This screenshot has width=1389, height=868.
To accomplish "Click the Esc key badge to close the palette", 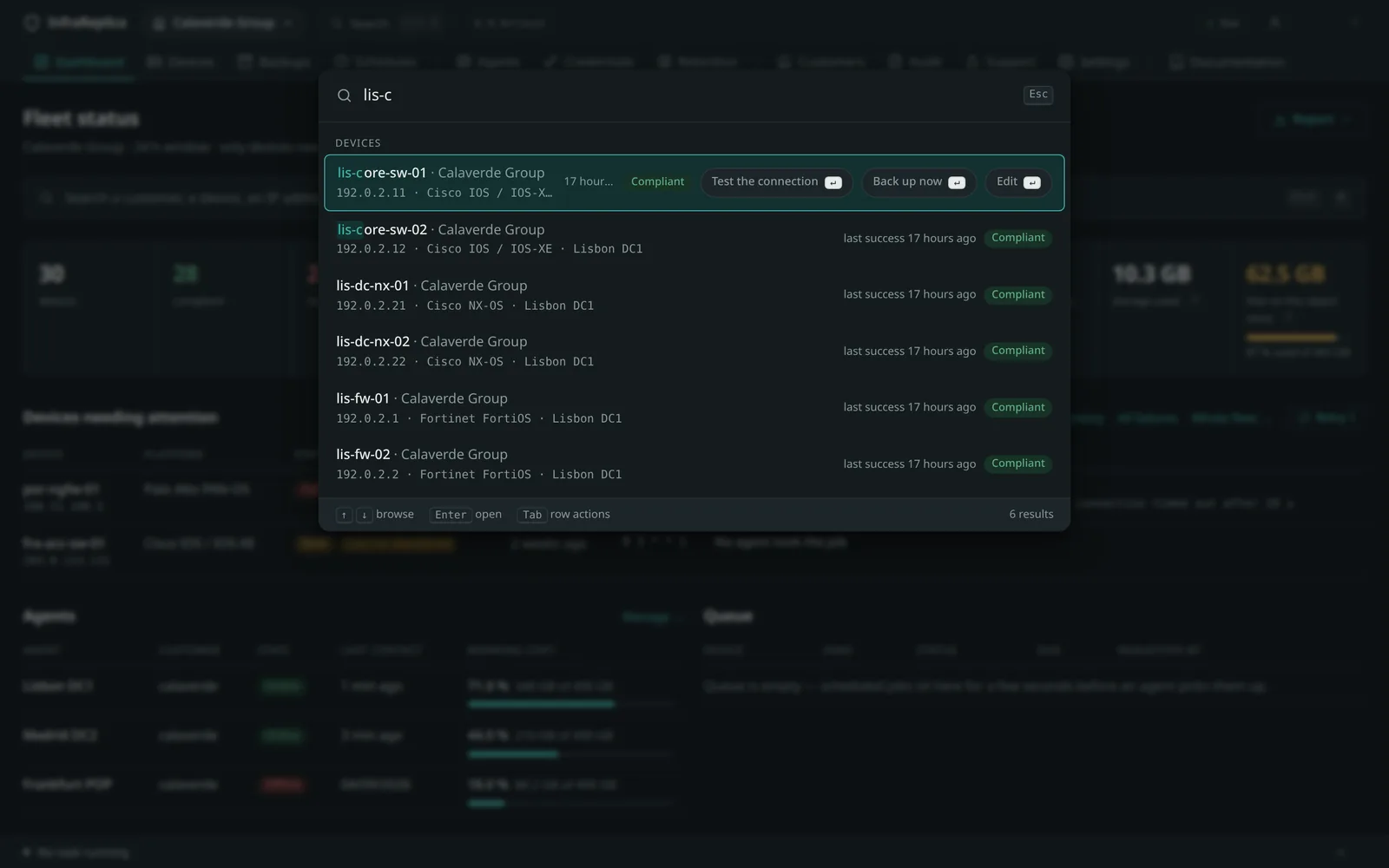I will point(1038,95).
